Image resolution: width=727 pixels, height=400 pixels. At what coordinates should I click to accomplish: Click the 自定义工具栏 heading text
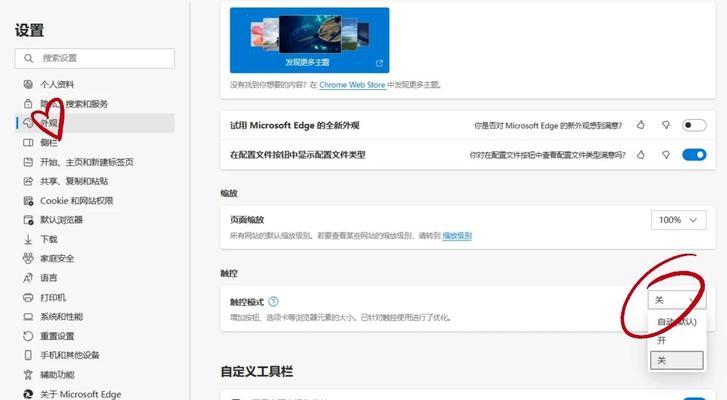[257, 371]
